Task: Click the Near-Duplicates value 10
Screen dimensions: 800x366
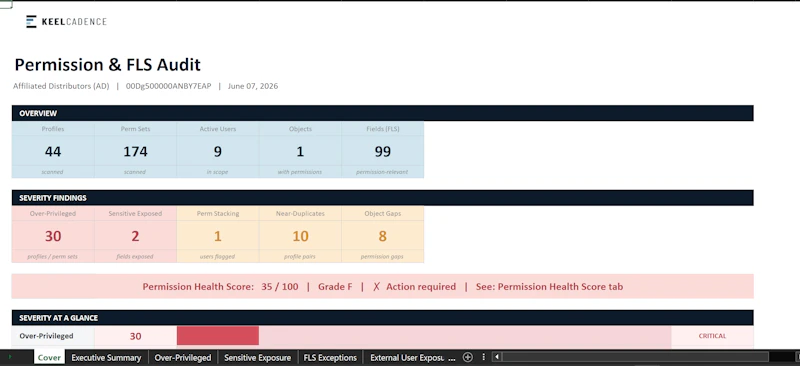Action: tap(300, 236)
